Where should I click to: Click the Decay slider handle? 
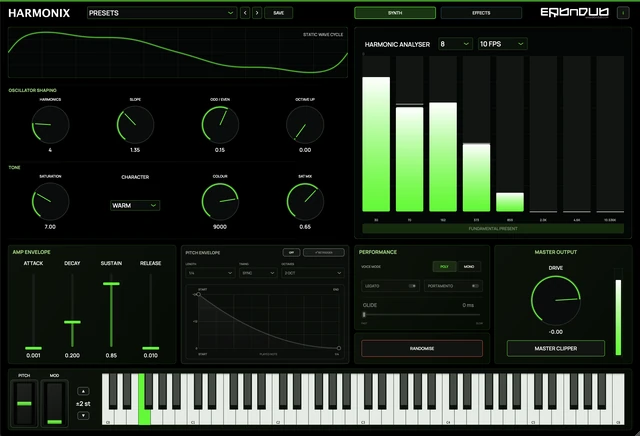pyautogui.click(x=72, y=322)
